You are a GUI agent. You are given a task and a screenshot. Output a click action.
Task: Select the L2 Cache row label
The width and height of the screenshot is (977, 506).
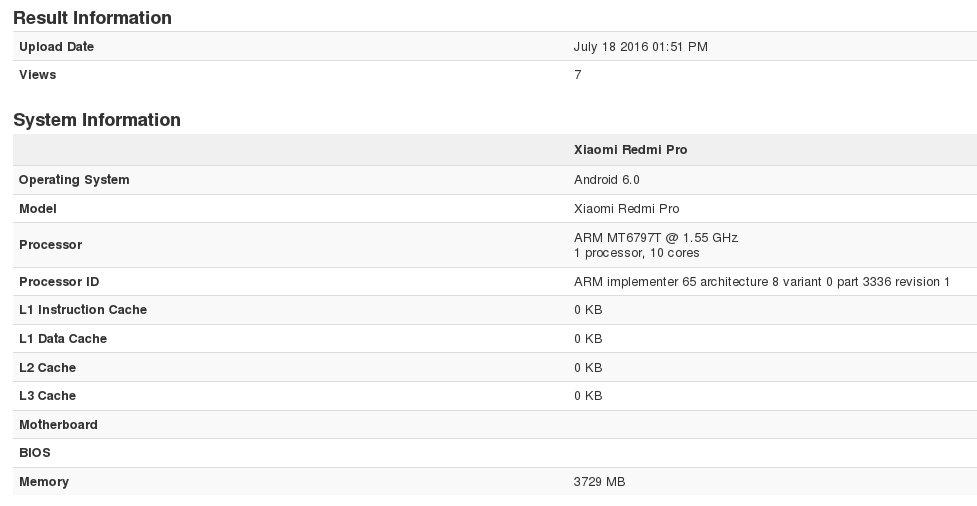click(x=47, y=368)
